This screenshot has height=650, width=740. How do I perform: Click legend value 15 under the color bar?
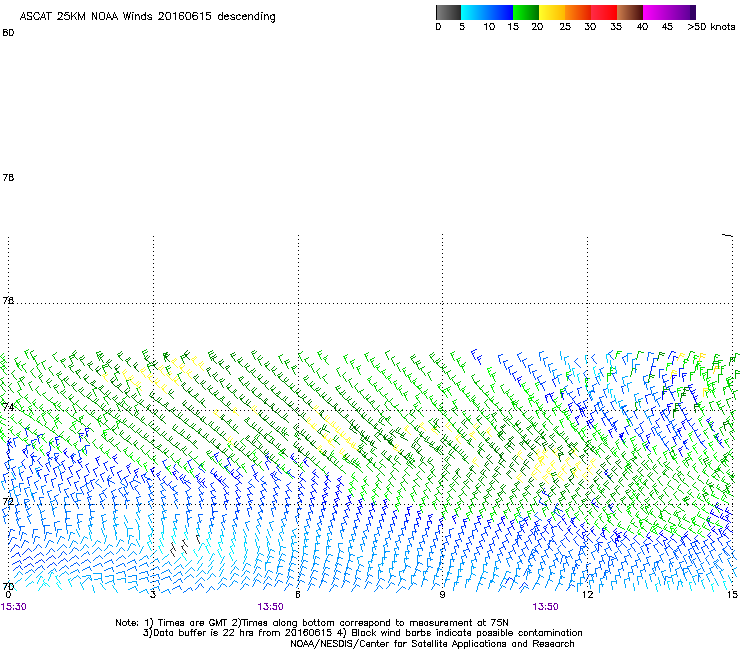513,27
